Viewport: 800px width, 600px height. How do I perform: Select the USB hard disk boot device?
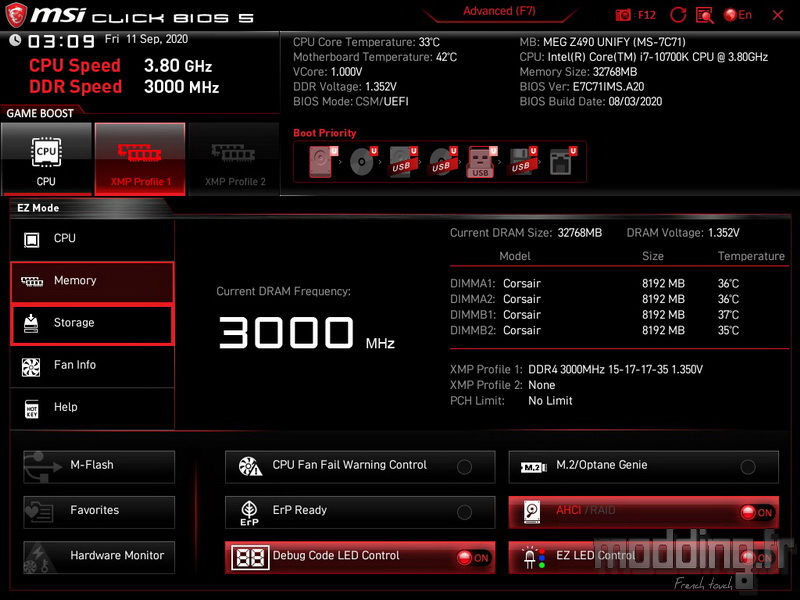[x=403, y=162]
